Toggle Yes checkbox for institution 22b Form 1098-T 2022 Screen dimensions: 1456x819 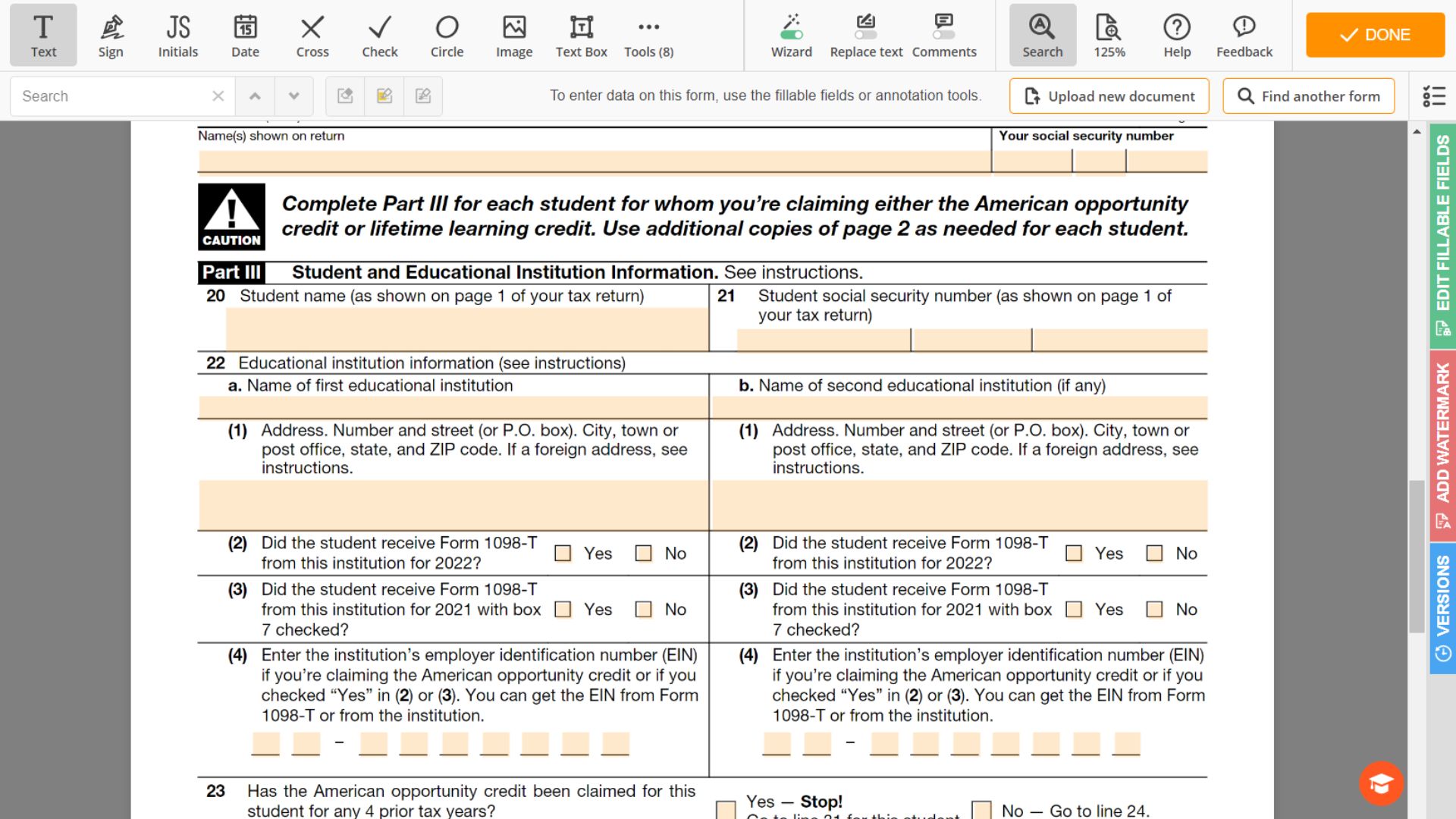[1076, 553]
